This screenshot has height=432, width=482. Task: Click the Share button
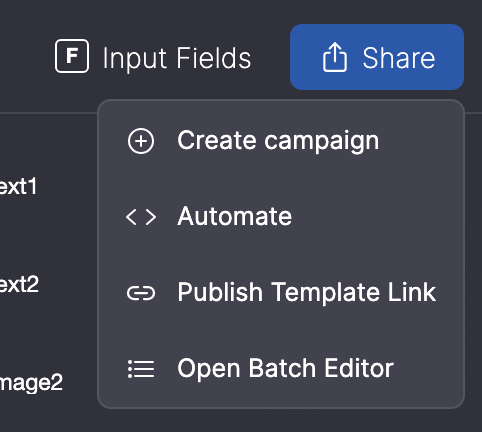pyautogui.click(x=377, y=57)
